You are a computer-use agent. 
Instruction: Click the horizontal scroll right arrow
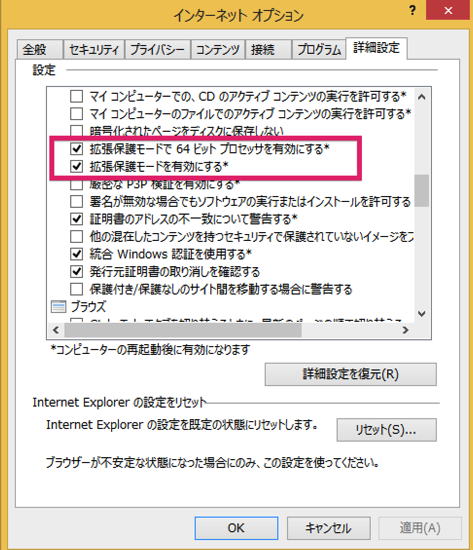(405, 330)
